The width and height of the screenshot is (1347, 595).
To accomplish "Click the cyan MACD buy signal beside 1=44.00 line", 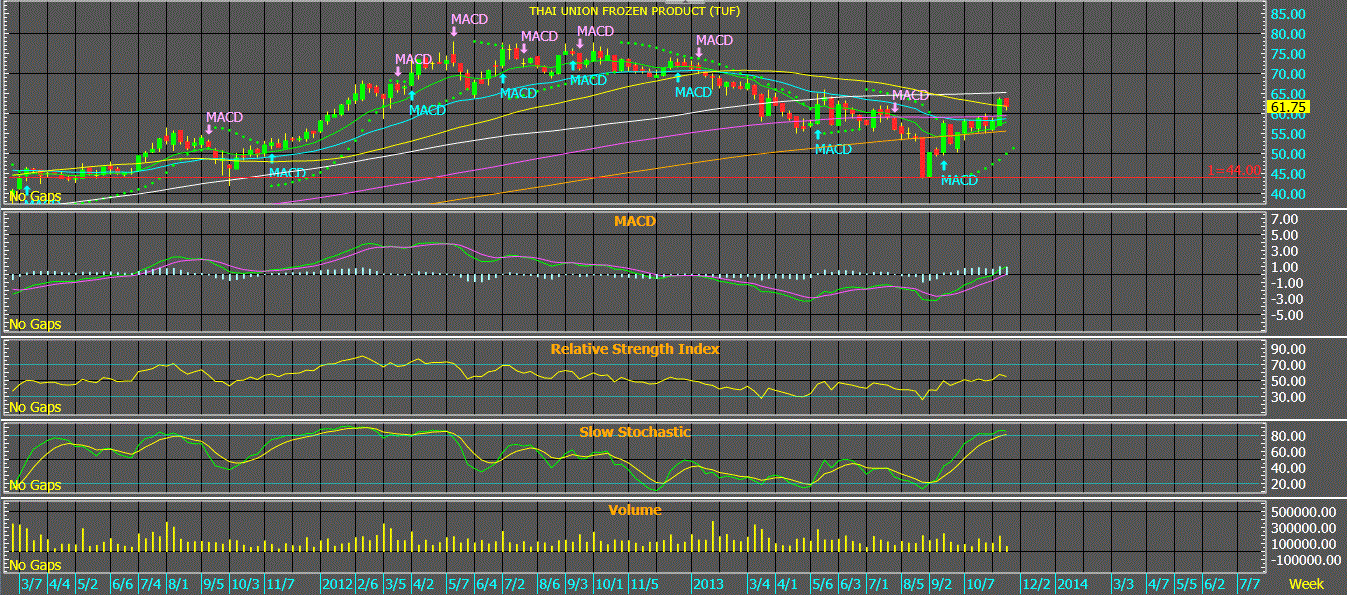I will pos(959,180).
